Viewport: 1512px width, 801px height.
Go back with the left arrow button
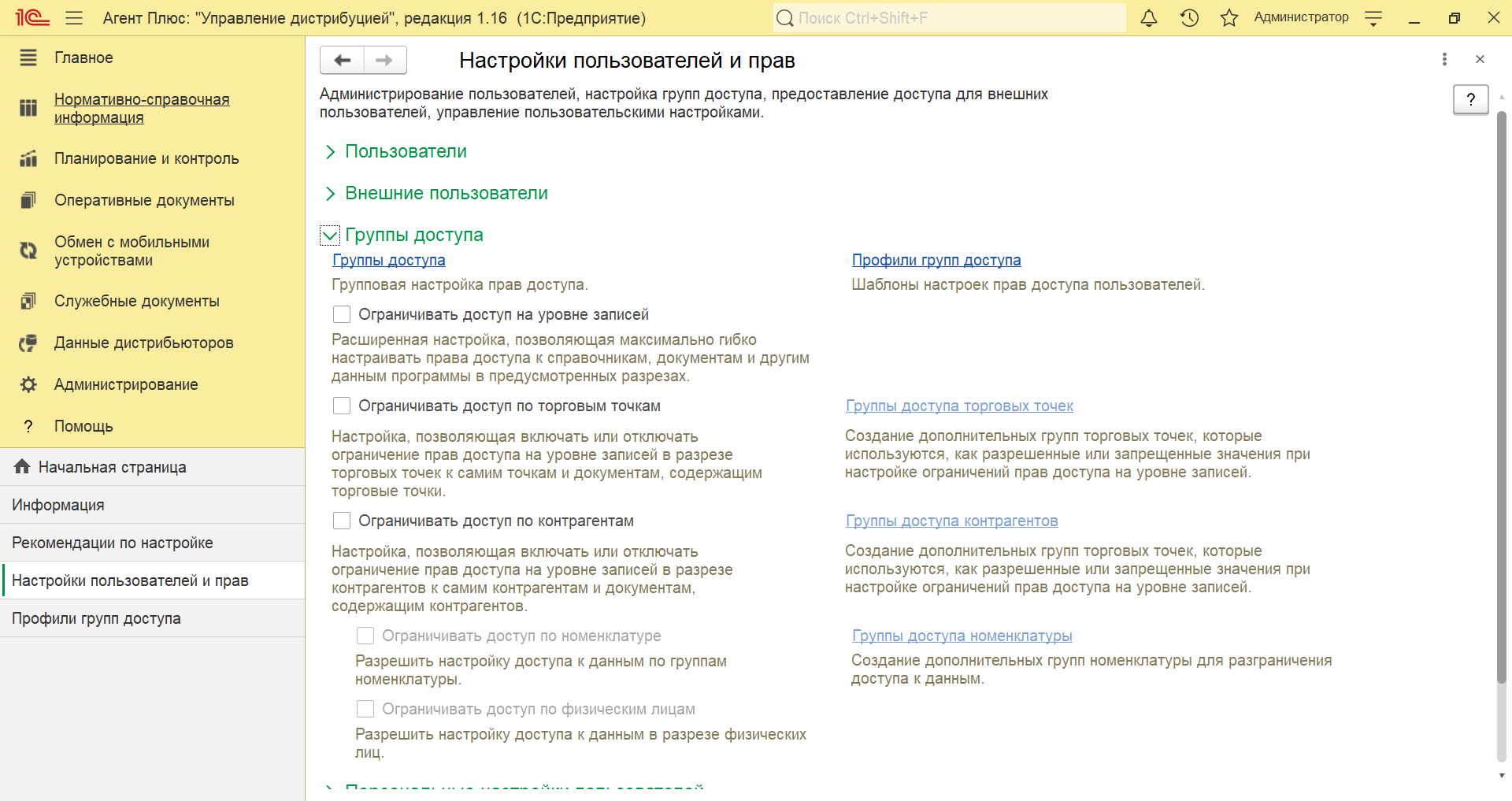[342, 60]
